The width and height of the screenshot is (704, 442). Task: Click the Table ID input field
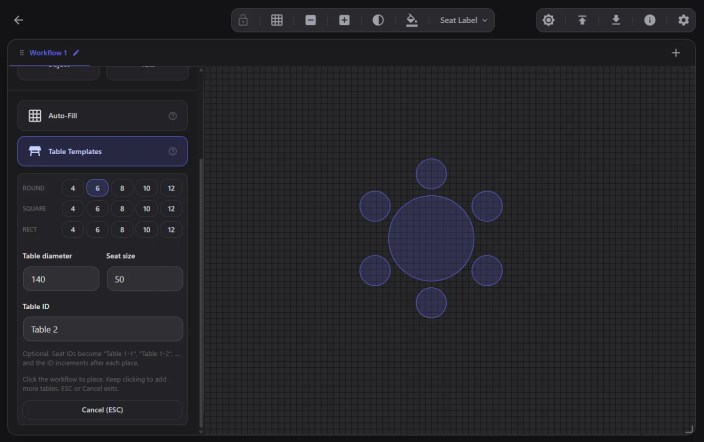pos(103,329)
